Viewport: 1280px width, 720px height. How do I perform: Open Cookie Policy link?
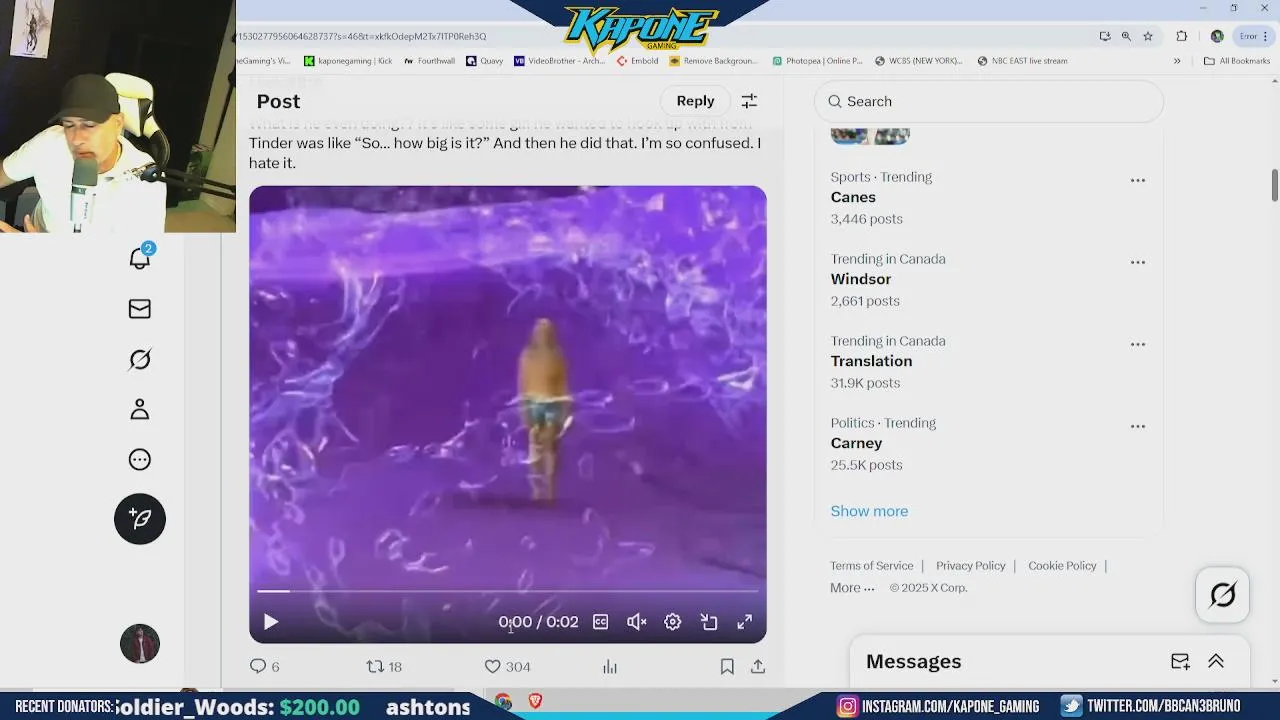[1062, 566]
